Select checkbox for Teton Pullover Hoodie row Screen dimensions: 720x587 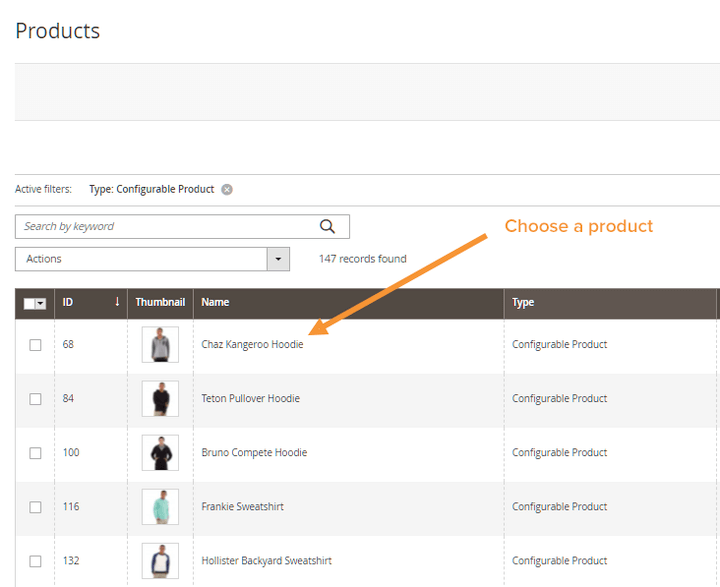click(x=35, y=399)
